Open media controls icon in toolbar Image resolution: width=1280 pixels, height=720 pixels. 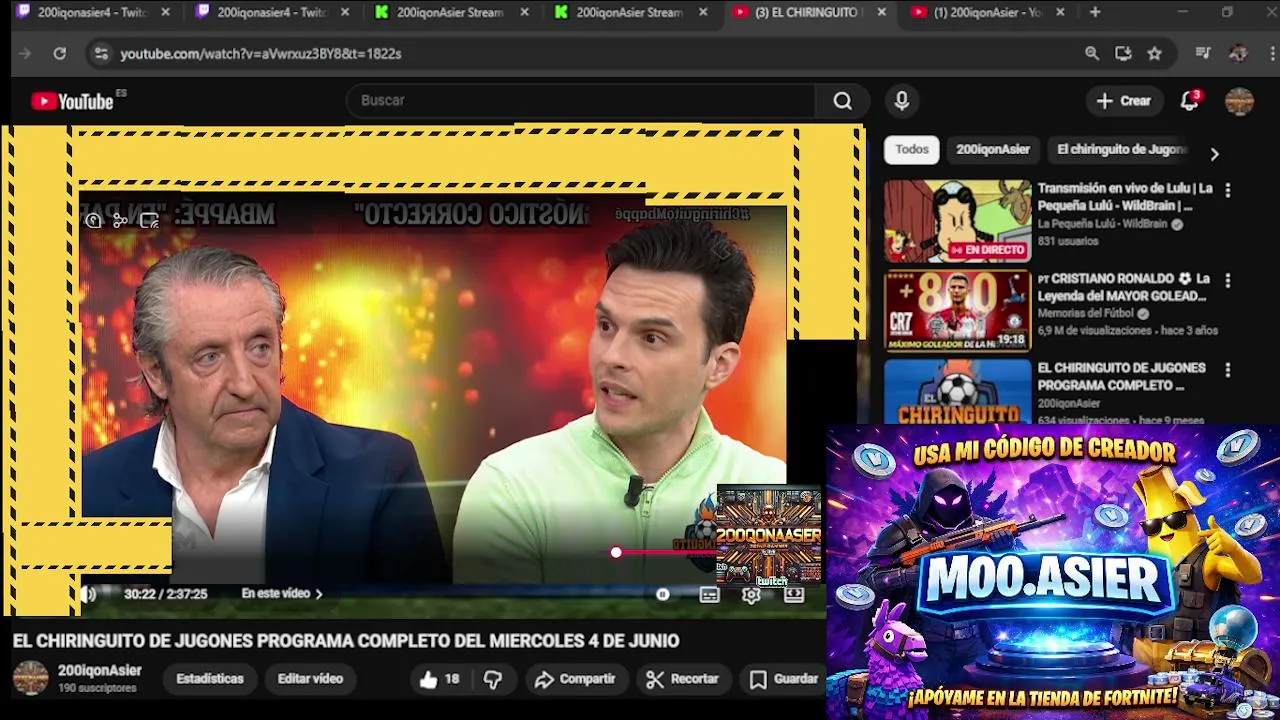tap(1203, 54)
